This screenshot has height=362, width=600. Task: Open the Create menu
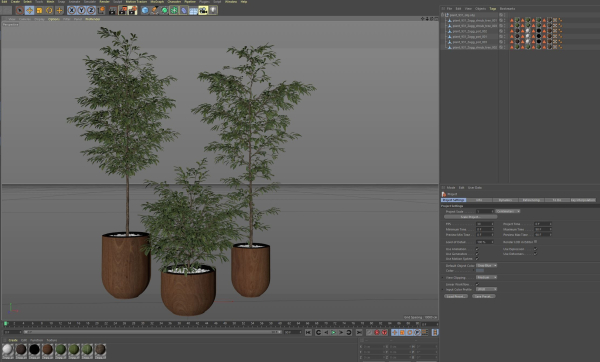[16, 2]
